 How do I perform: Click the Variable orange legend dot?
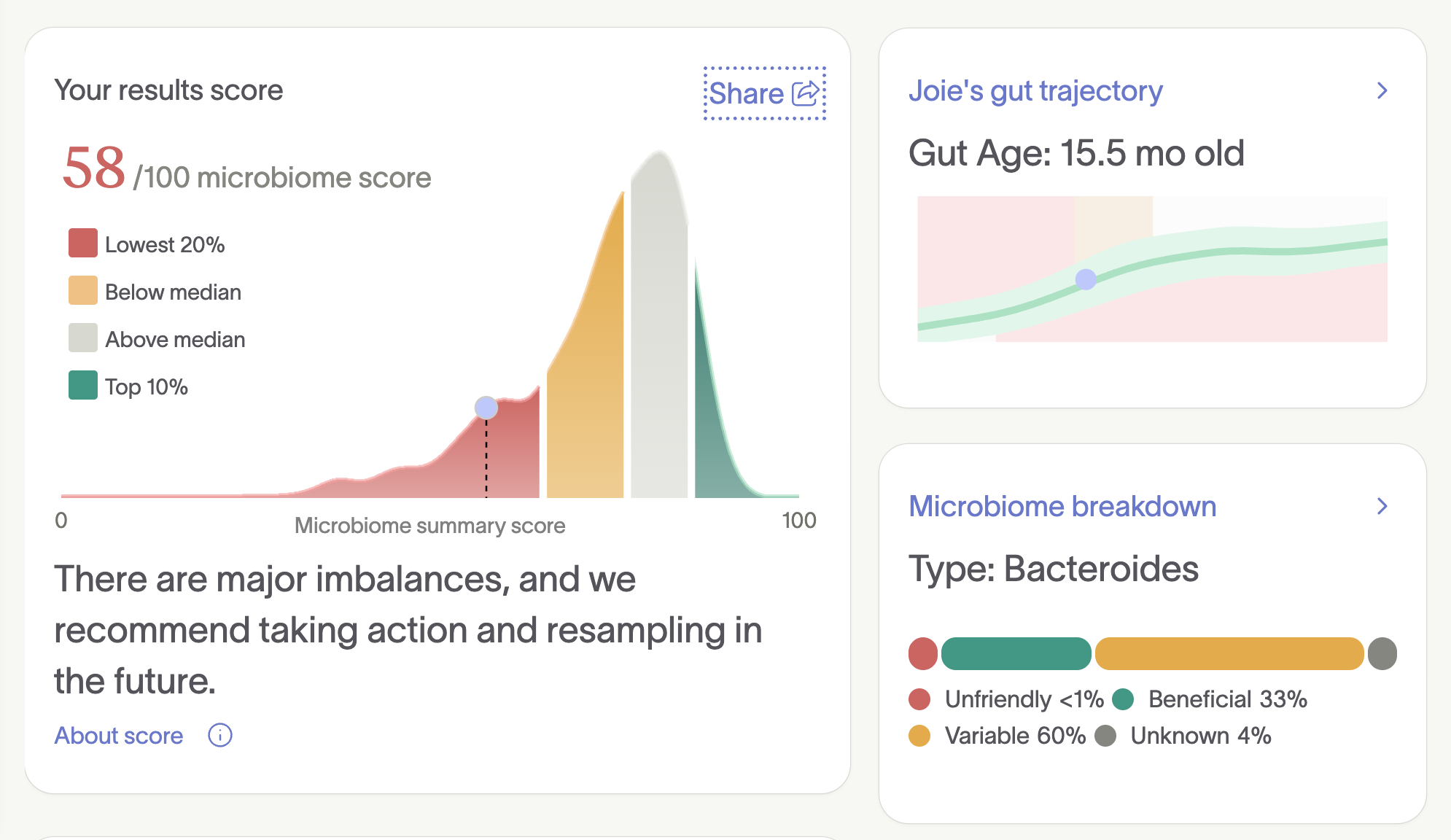click(x=919, y=736)
